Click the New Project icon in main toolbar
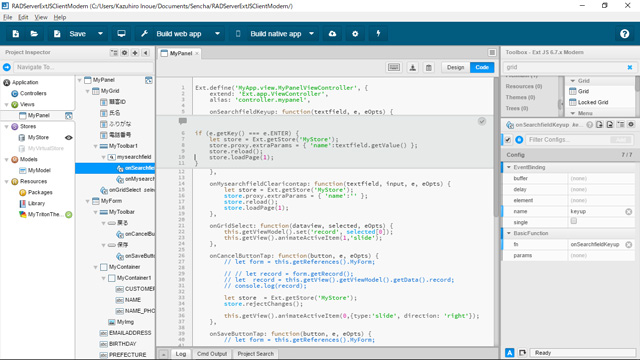Screen dimensions: 640x360 [16, 34]
